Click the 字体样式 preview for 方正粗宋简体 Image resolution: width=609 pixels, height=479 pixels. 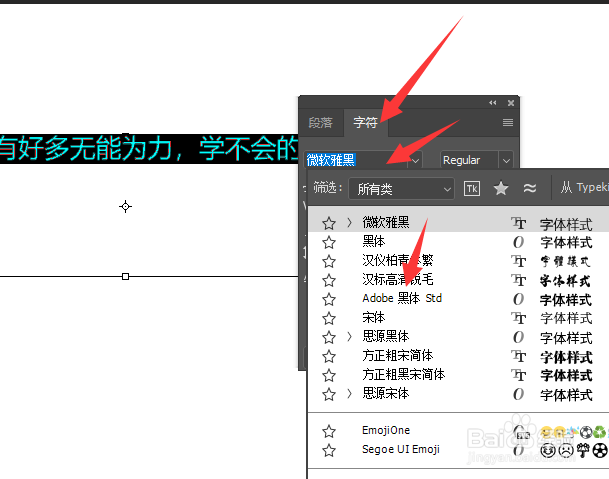click(566, 357)
